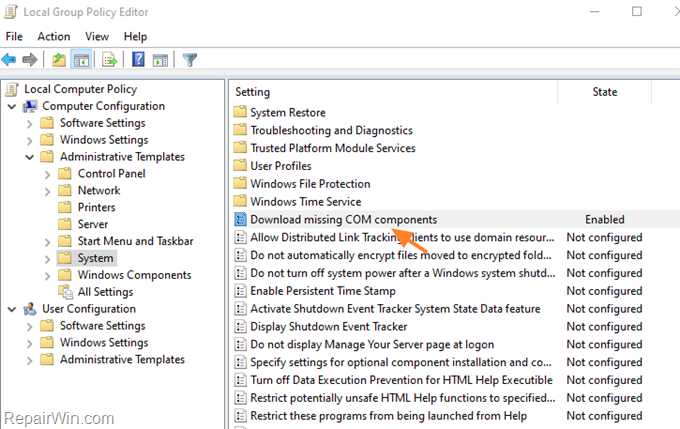Select Activate Shutdown Event Tracker System State setting

(x=395, y=308)
